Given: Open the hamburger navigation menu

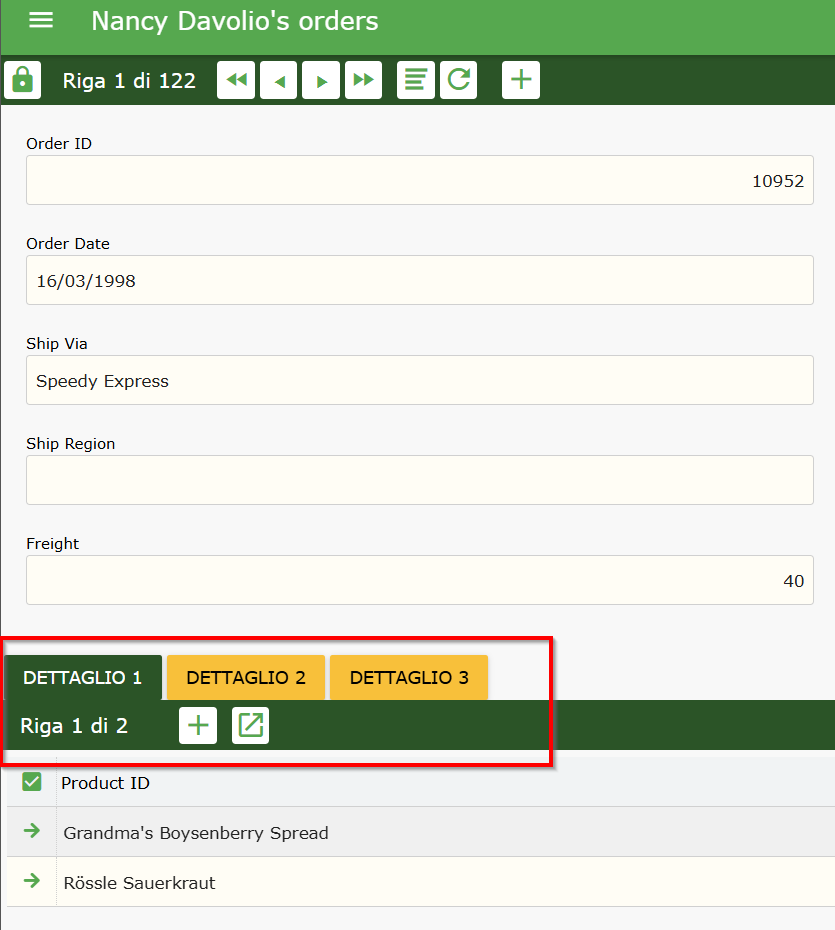Looking at the screenshot, I should (x=41, y=21).
